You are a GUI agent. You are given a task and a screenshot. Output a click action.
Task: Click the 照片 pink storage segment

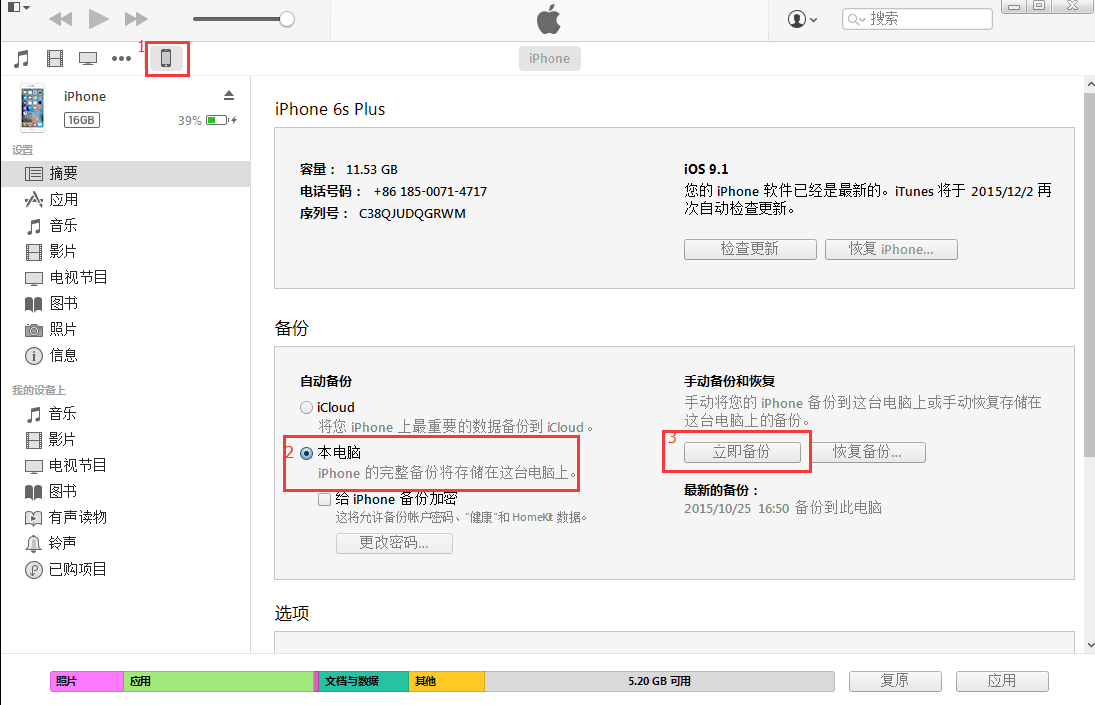click(87, 681)
